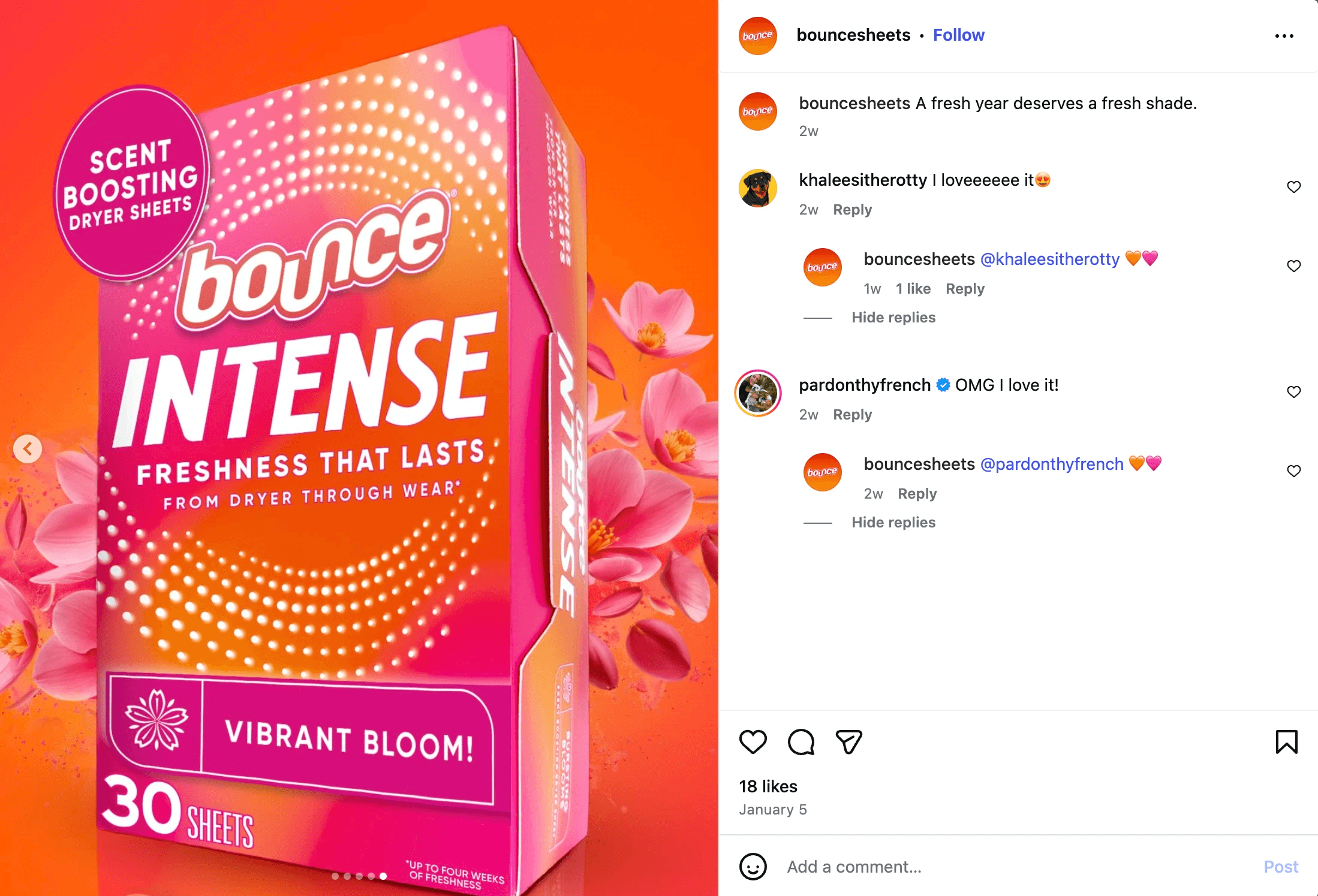Viewport: 1318px width, 896px height.
Task: Reply to khaleesitherotty's comment
Action: pos(852,210)
